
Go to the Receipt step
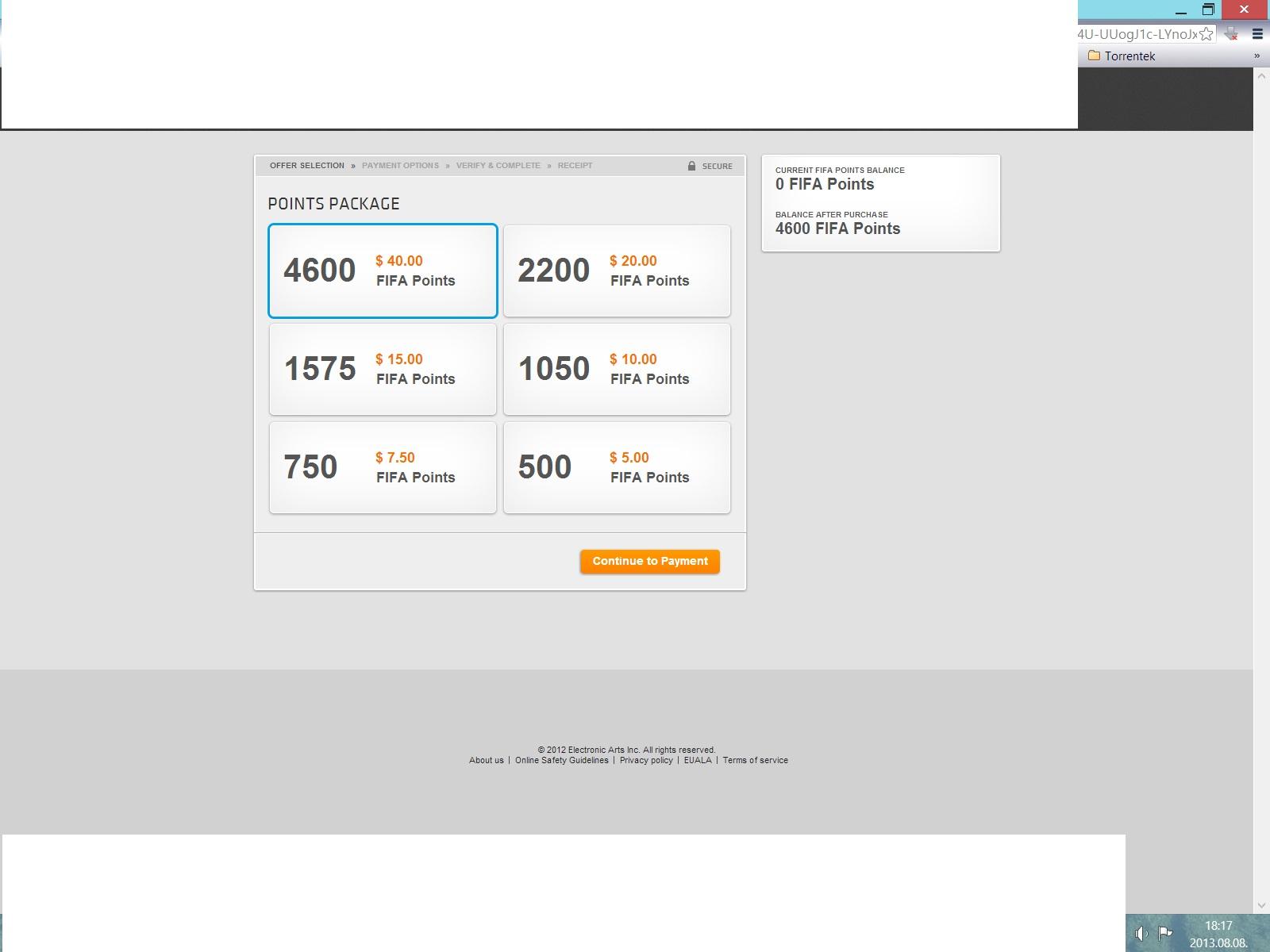(x=575, y=166)
